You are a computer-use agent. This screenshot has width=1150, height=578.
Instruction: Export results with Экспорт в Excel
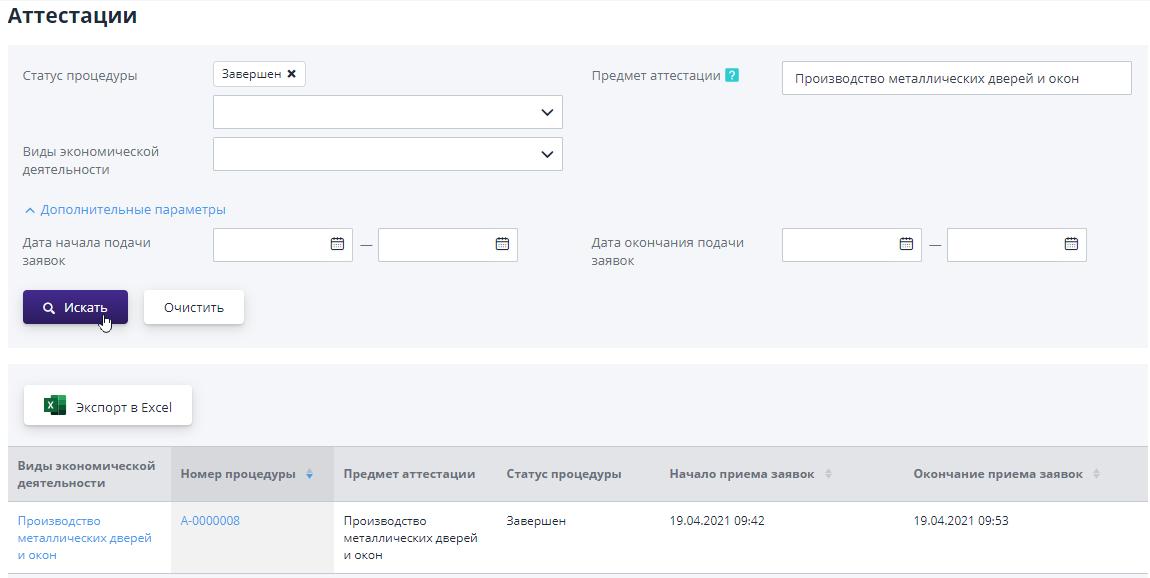point(108,406)
